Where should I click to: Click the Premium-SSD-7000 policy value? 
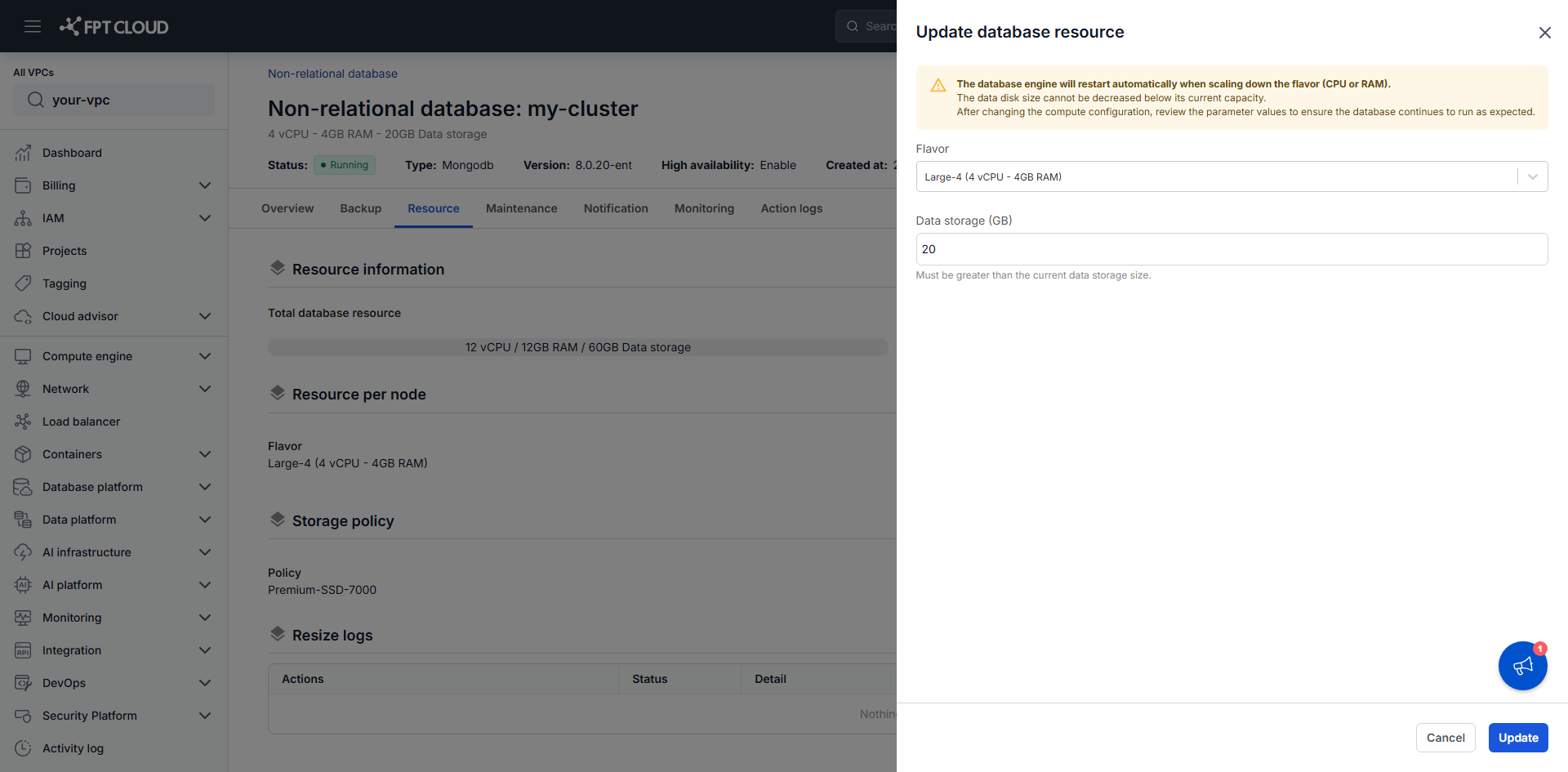[322, 590]
